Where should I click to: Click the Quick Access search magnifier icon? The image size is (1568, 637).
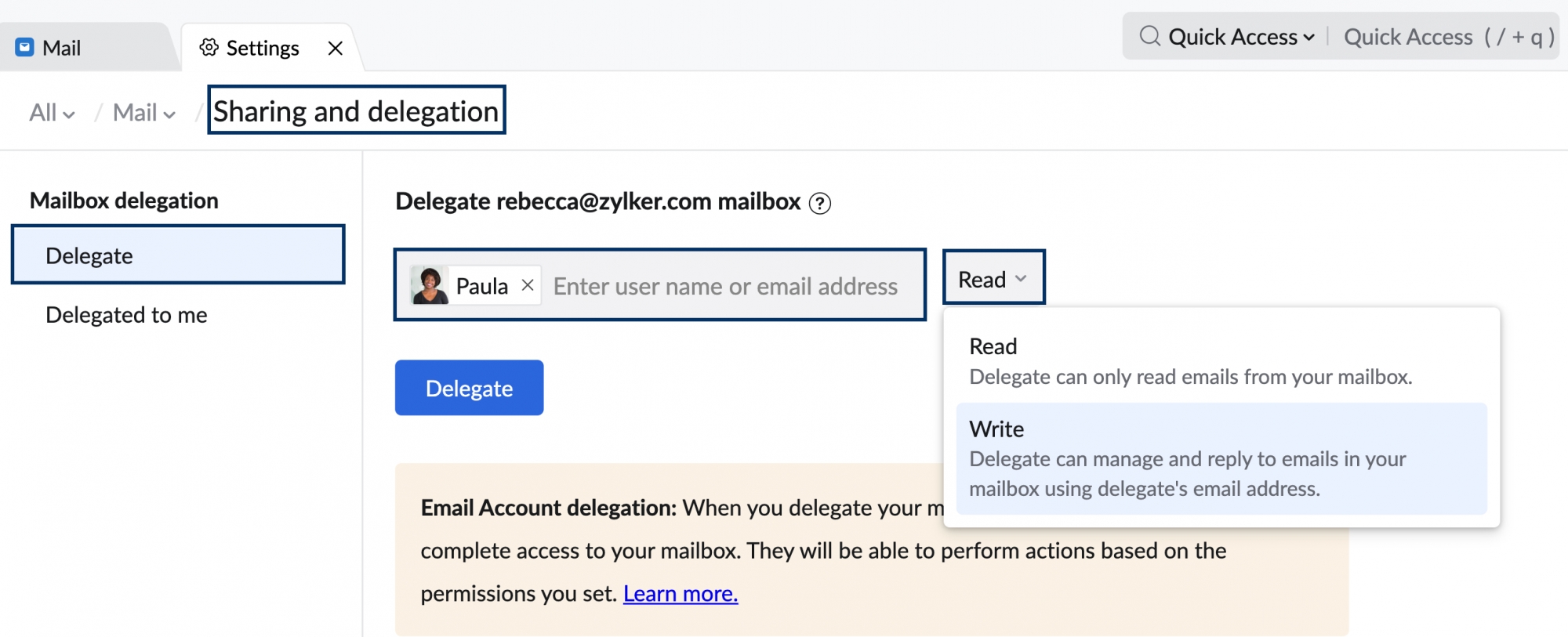[x=1149, y=36]
